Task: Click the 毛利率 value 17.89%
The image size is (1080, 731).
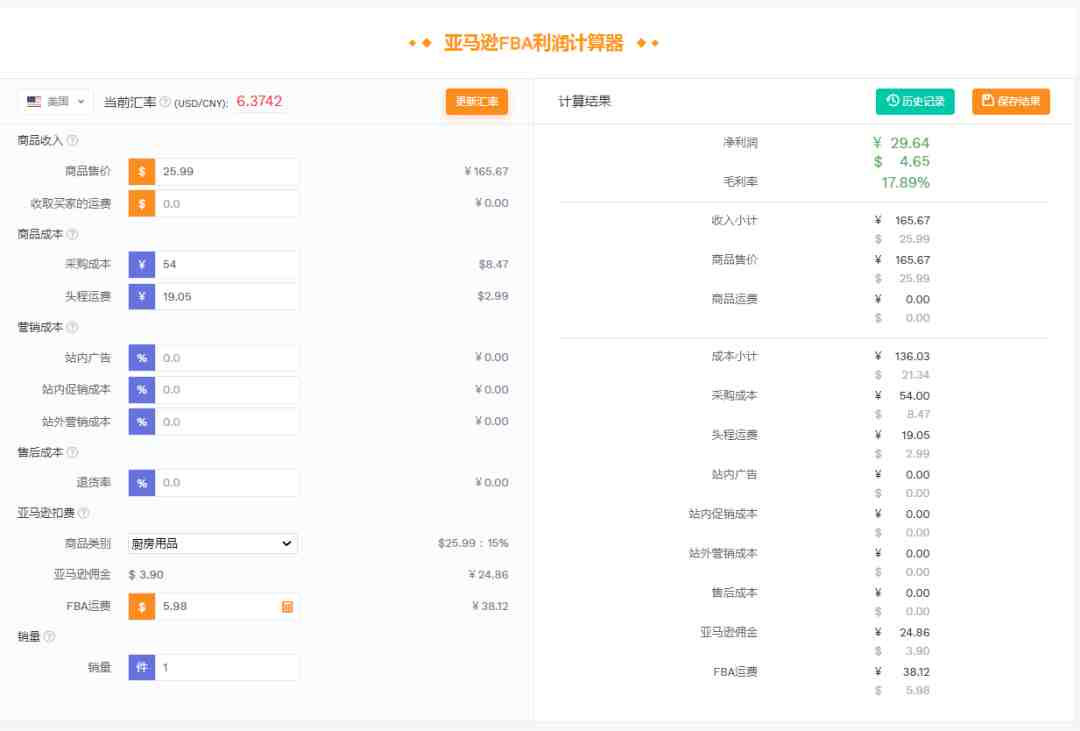Action: pos(905,183)
